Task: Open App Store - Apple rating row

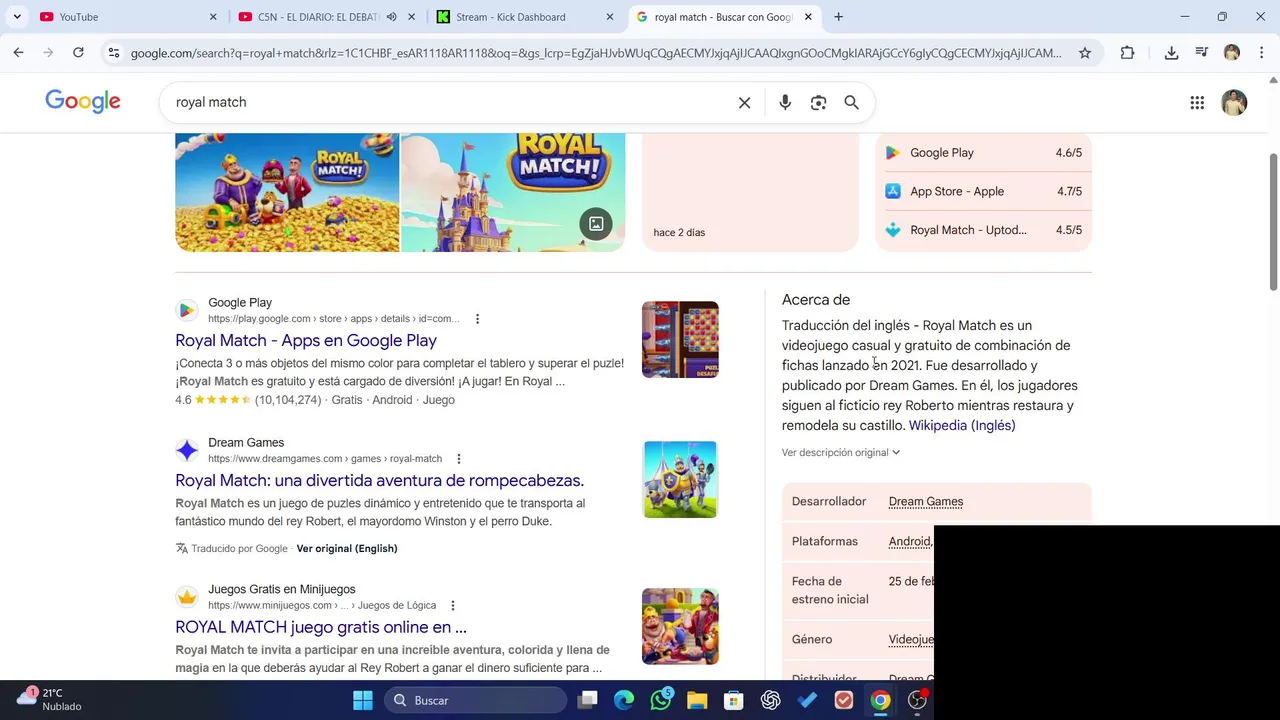Action: (983, 191)
